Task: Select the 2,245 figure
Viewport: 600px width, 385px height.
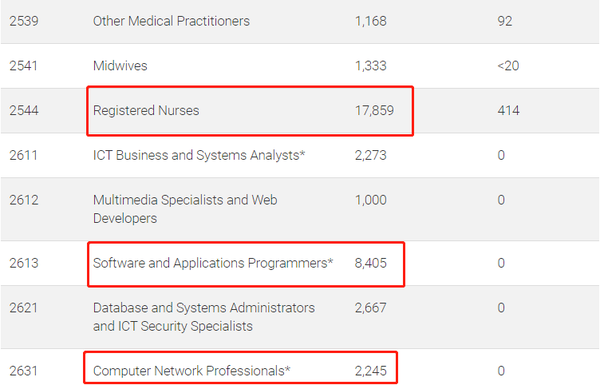Action: pos(370,371)
